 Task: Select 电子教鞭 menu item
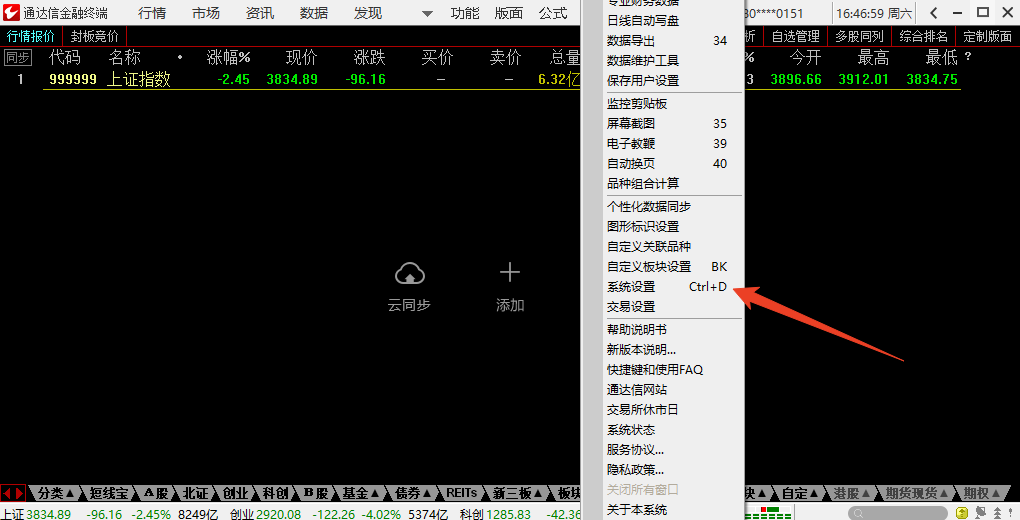[x=663, y=144]
